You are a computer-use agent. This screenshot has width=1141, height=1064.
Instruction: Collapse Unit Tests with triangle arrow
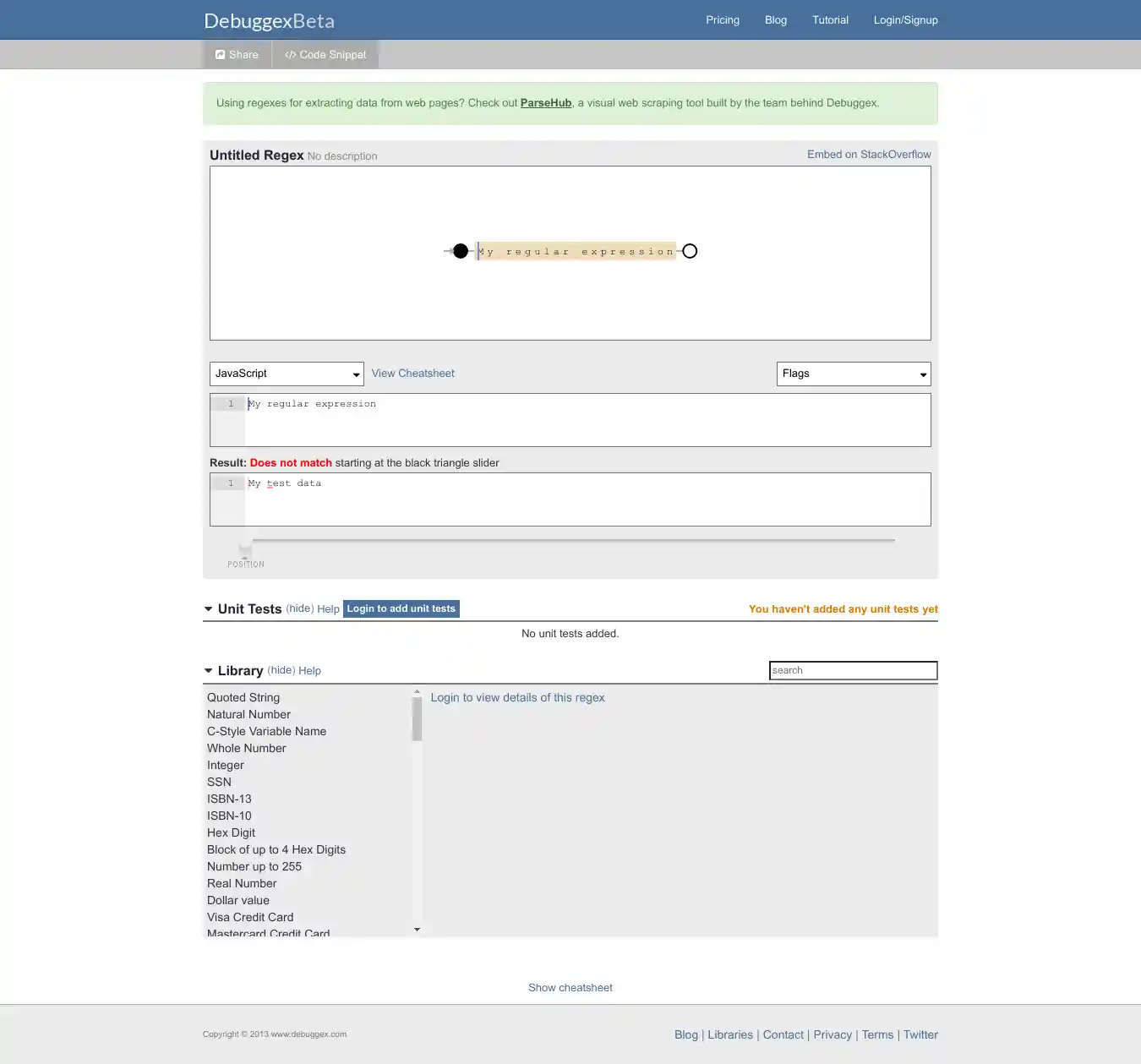pyautogui.click(x=209, y=609)
